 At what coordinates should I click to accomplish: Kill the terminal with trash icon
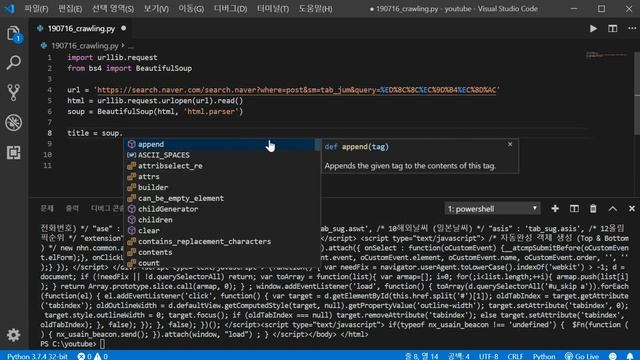[593, 209]
